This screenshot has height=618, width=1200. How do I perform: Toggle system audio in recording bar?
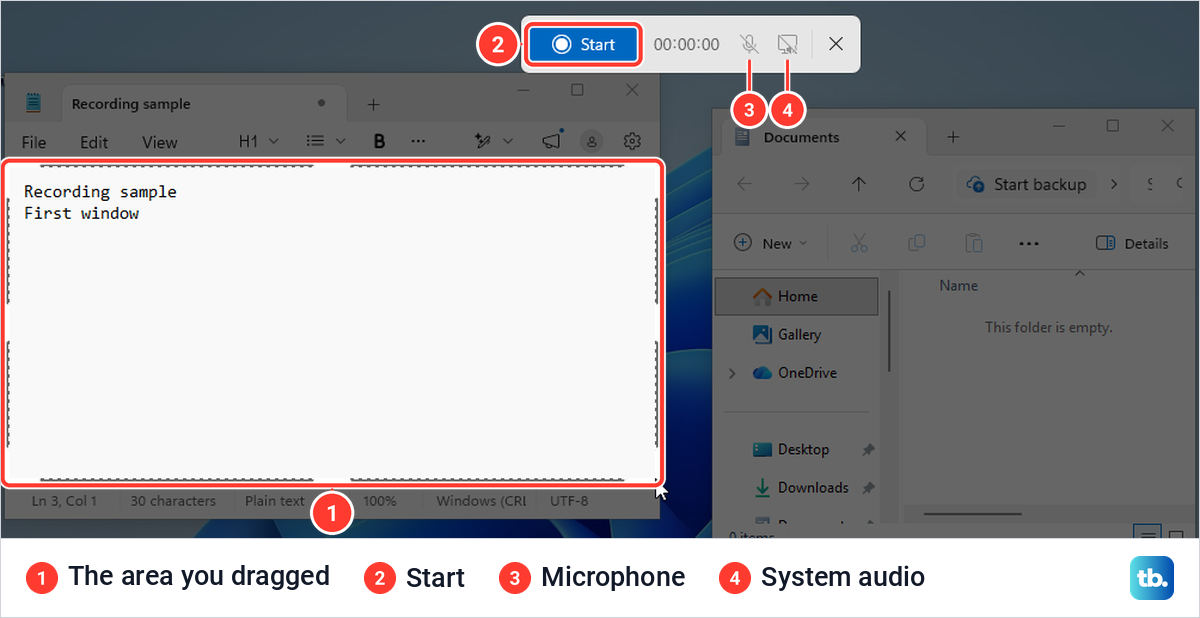pyautogui.click(x=788, y=44)
